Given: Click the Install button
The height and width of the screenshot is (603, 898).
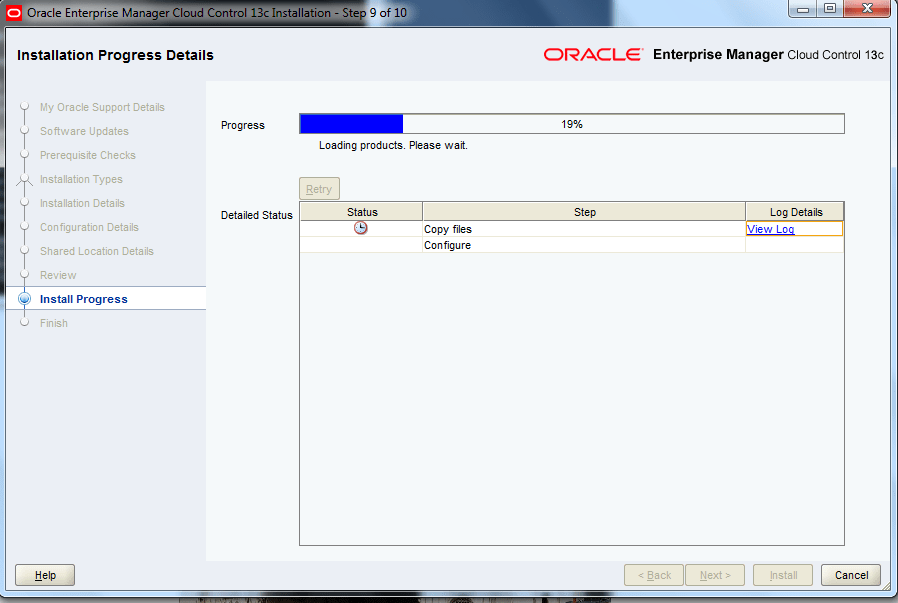Looking at the screenshot, I should coord(783,575).
